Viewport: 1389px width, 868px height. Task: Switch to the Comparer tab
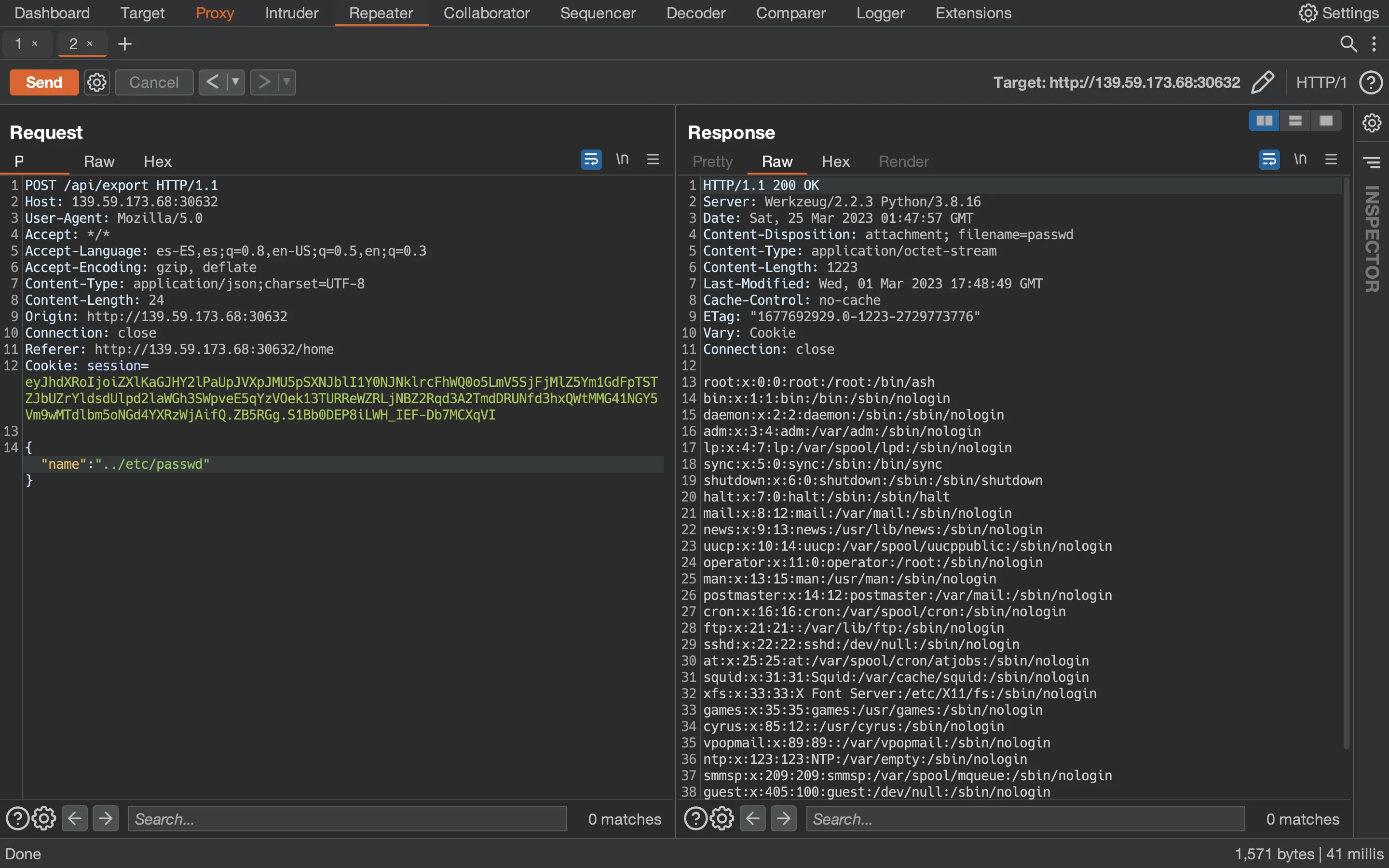[x=790, y=13]
